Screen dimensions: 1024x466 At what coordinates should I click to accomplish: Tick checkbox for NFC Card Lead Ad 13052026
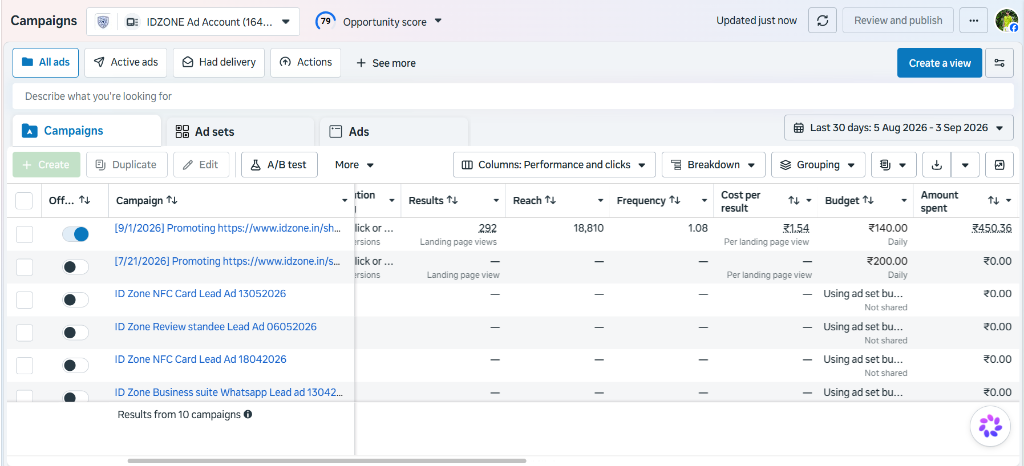(24, 300)
